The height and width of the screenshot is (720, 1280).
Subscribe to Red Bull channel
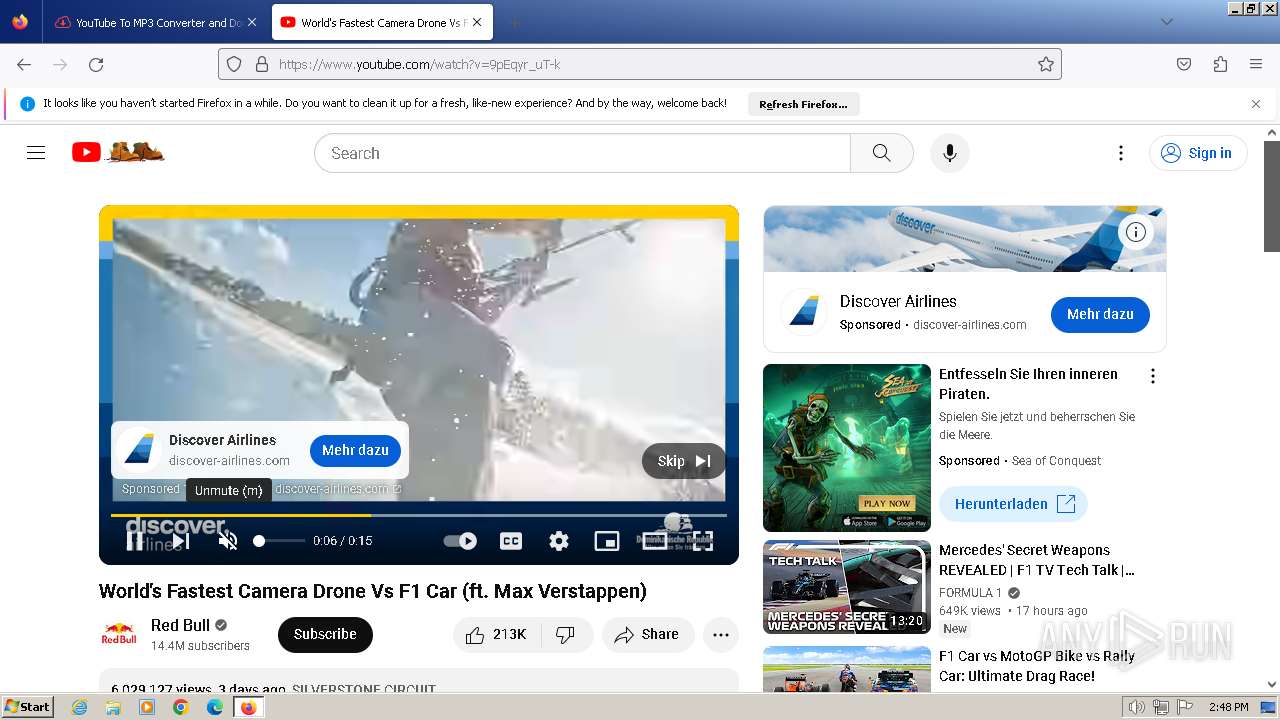click(325, 634)
